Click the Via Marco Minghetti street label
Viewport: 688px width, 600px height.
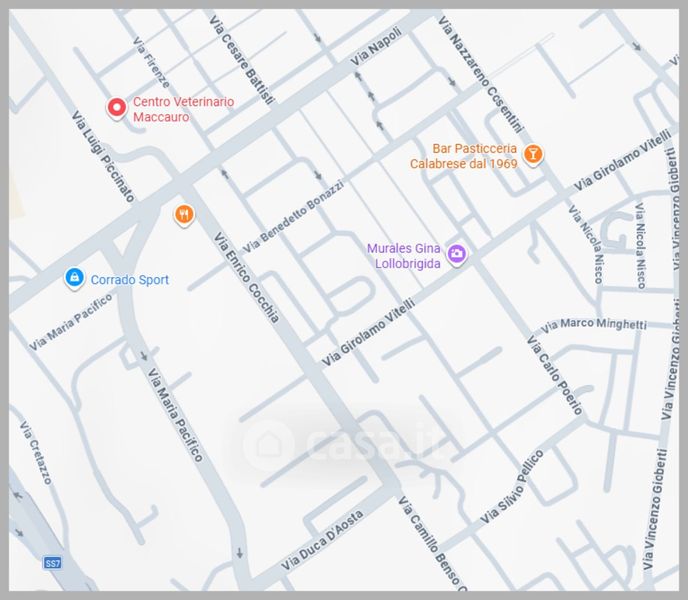click(593, 325)
